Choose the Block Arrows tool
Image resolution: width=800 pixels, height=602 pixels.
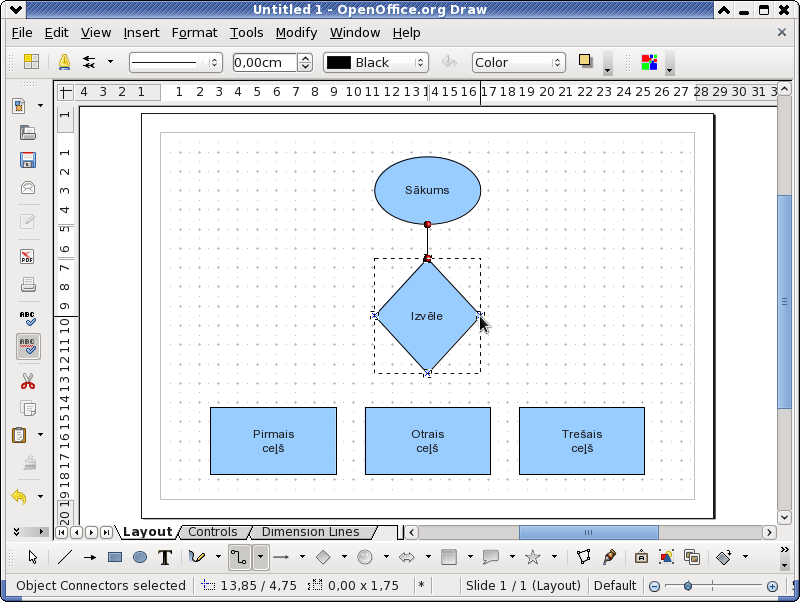click(x=407, y=557)
